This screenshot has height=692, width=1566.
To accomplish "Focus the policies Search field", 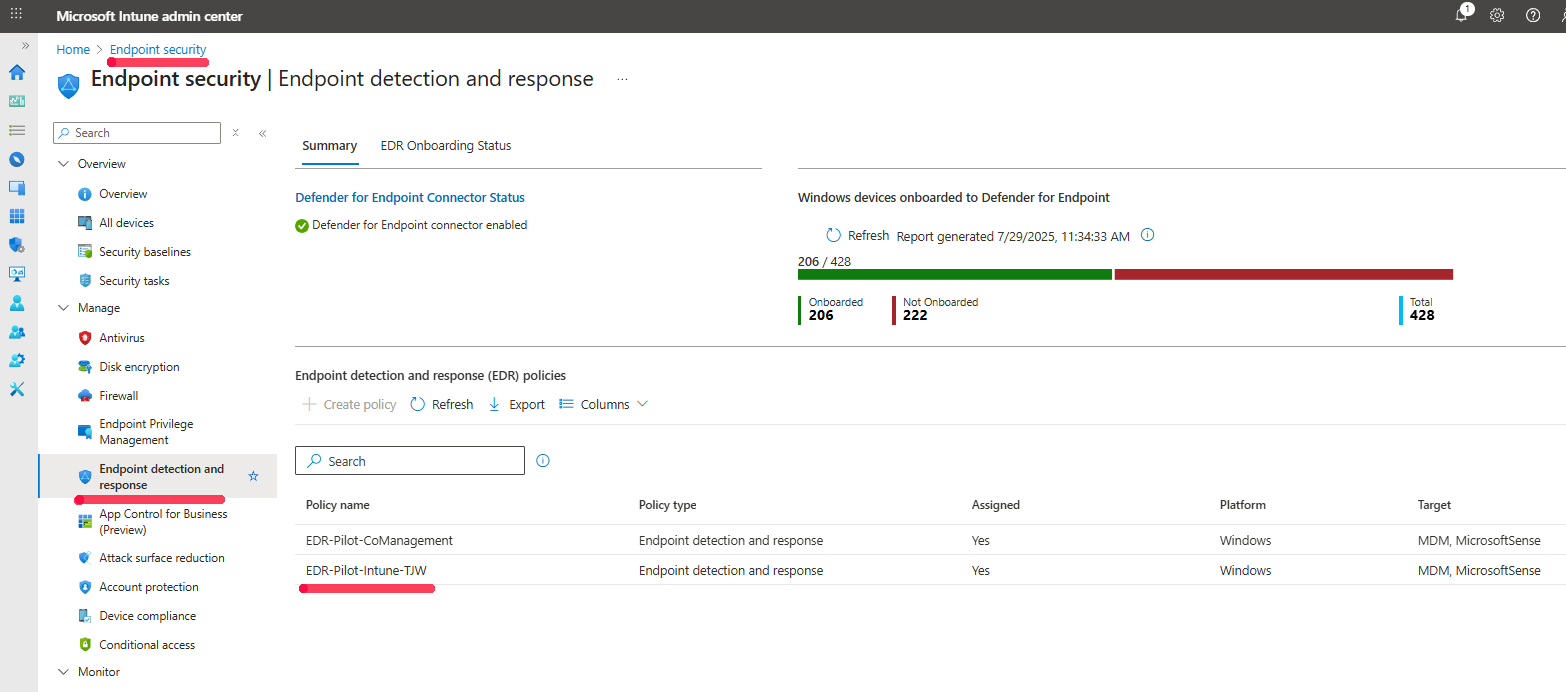I will point(410,461).
